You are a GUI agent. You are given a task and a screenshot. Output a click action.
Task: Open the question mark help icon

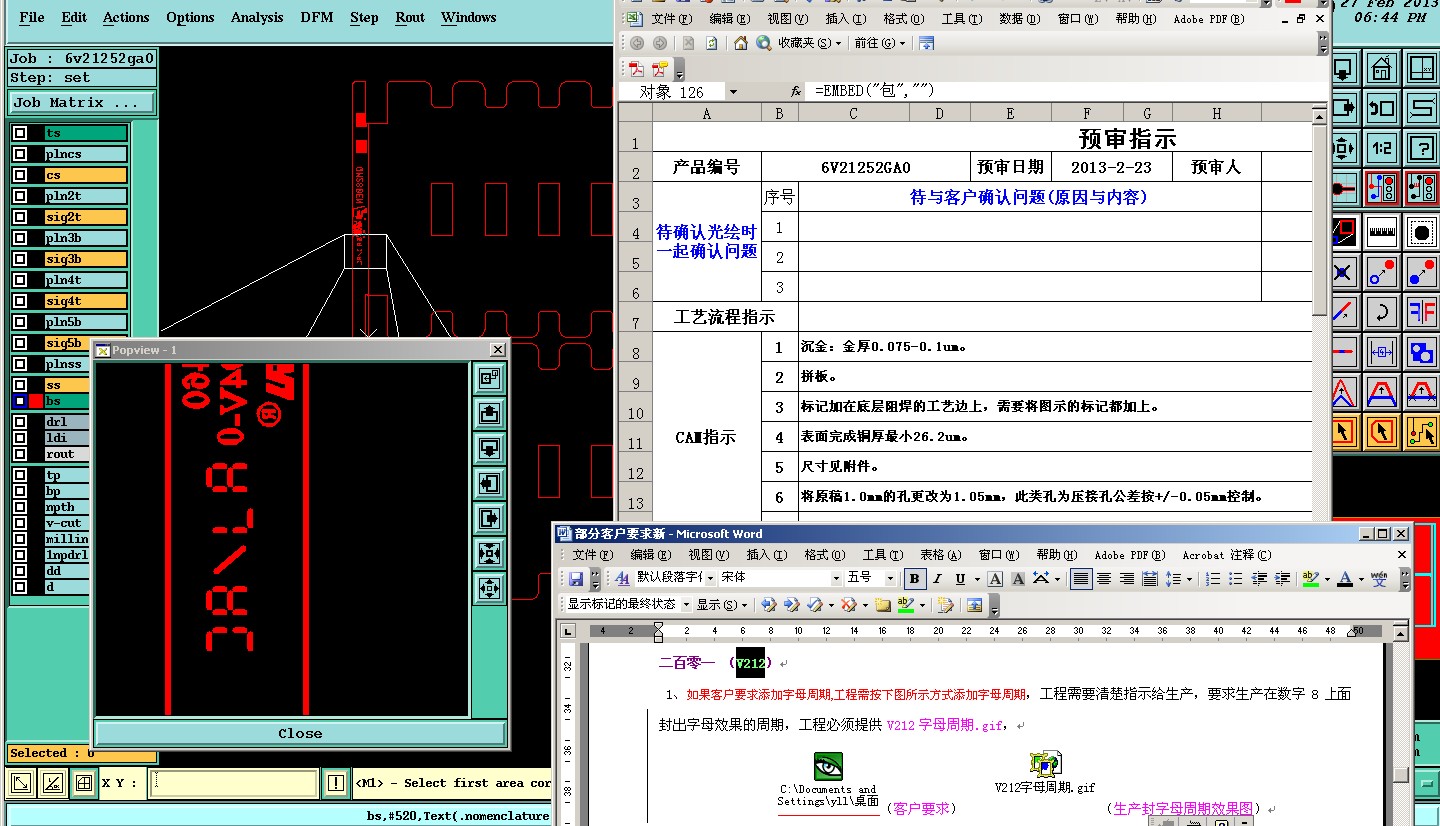click(x=1421, y=148)
